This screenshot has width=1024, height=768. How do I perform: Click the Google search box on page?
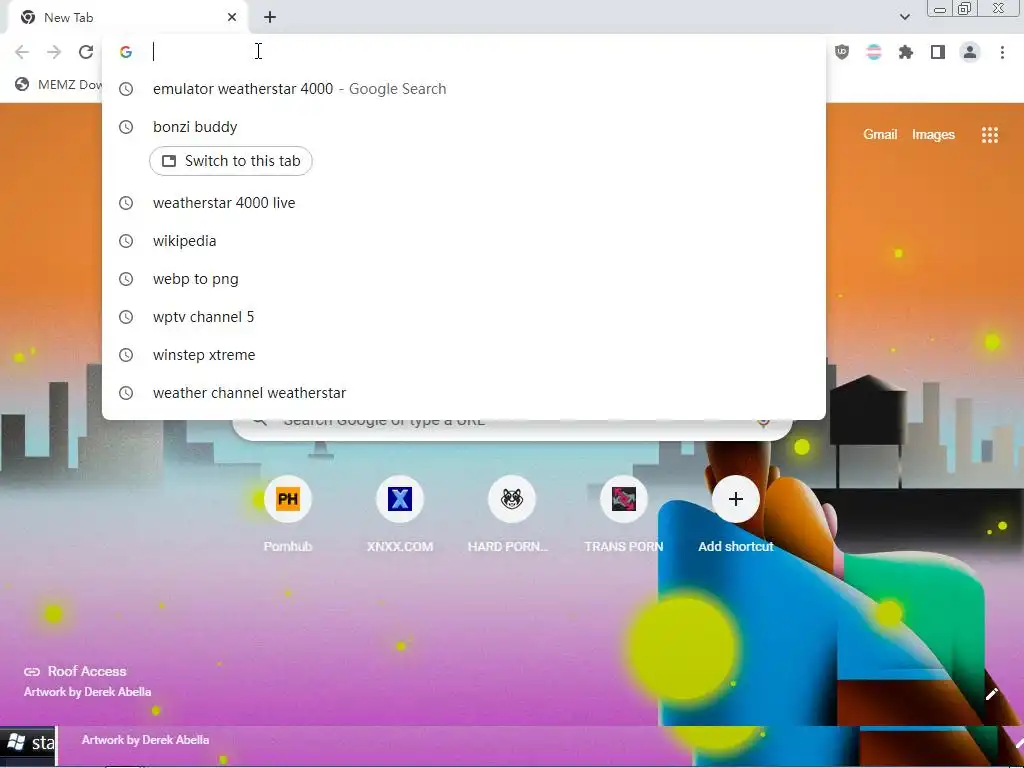pyautogui.click(x=512, y=428)
